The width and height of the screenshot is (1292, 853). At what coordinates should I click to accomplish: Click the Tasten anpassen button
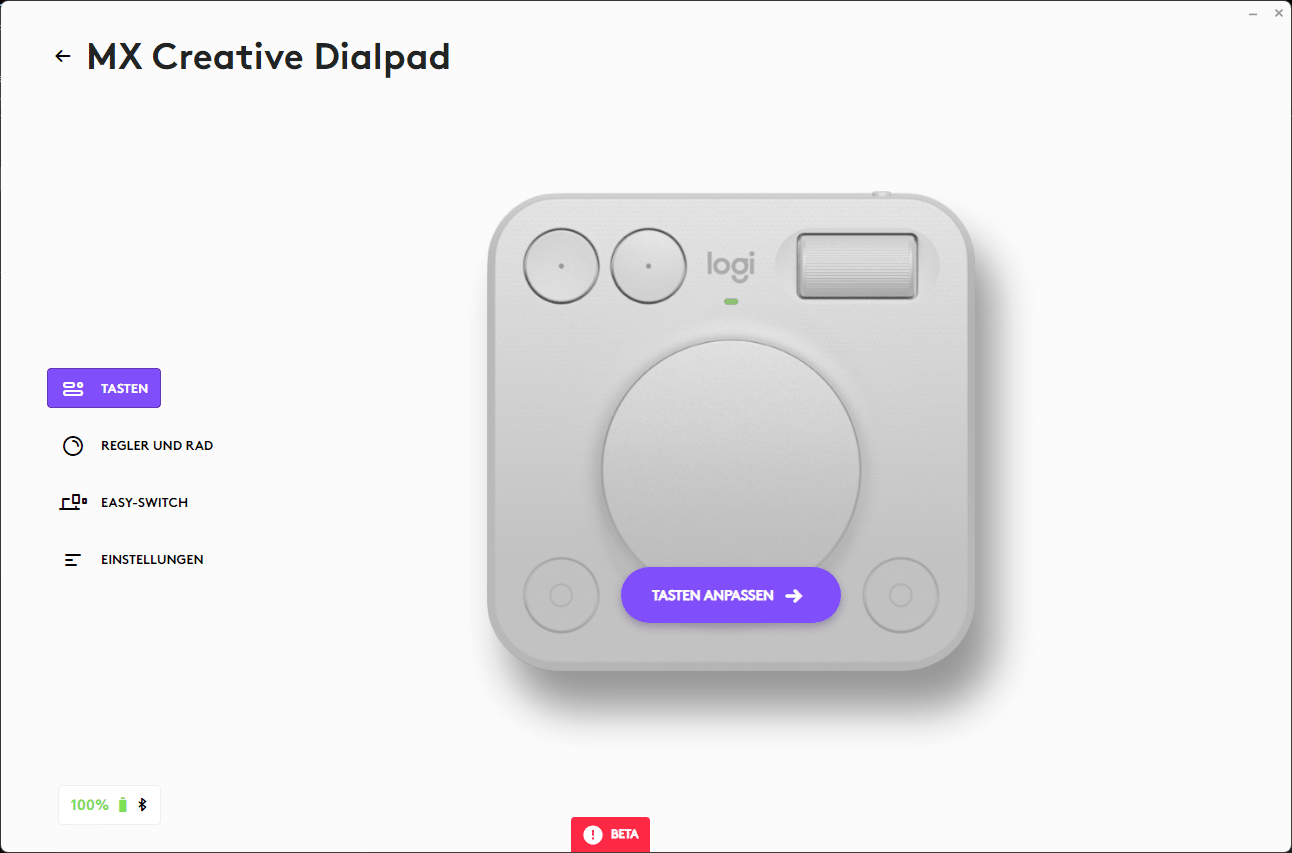[x=731, y=595]
